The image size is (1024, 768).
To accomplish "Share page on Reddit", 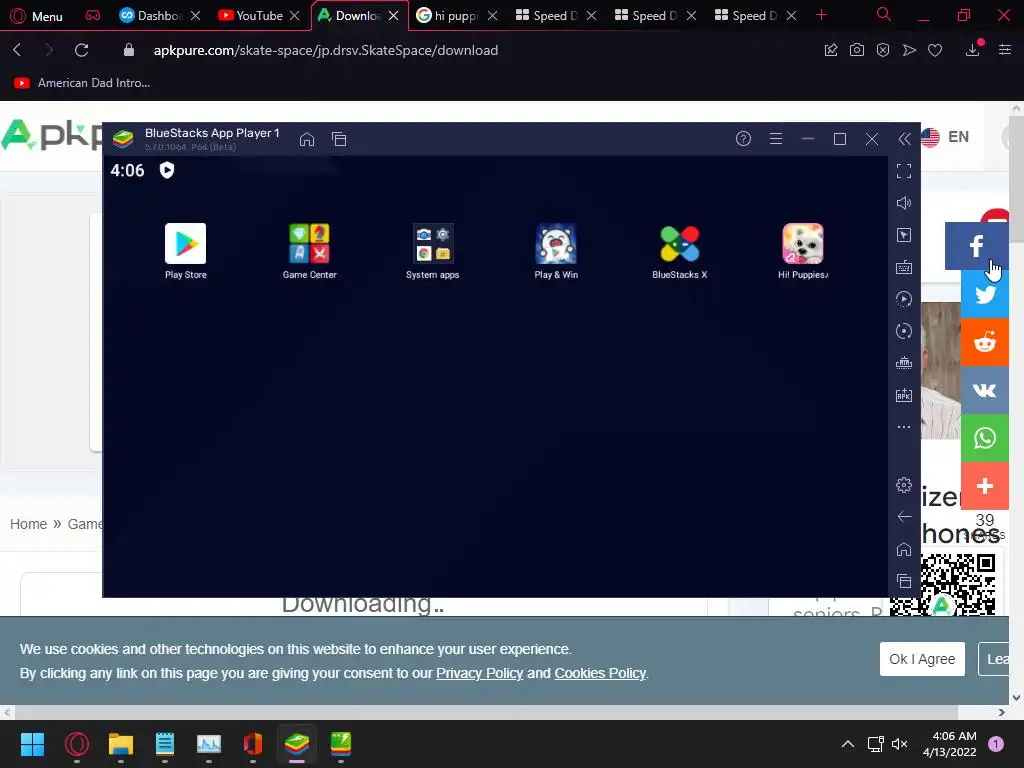I will coord(985,342).
